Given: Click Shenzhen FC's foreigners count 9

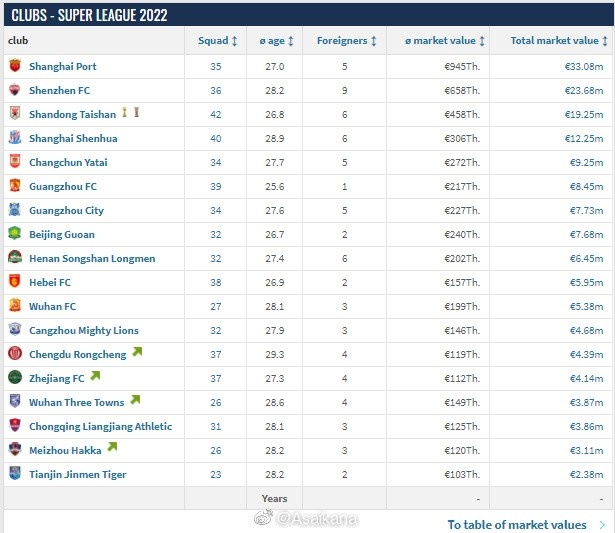Looking at the screenshot, I should click(344, 91).
